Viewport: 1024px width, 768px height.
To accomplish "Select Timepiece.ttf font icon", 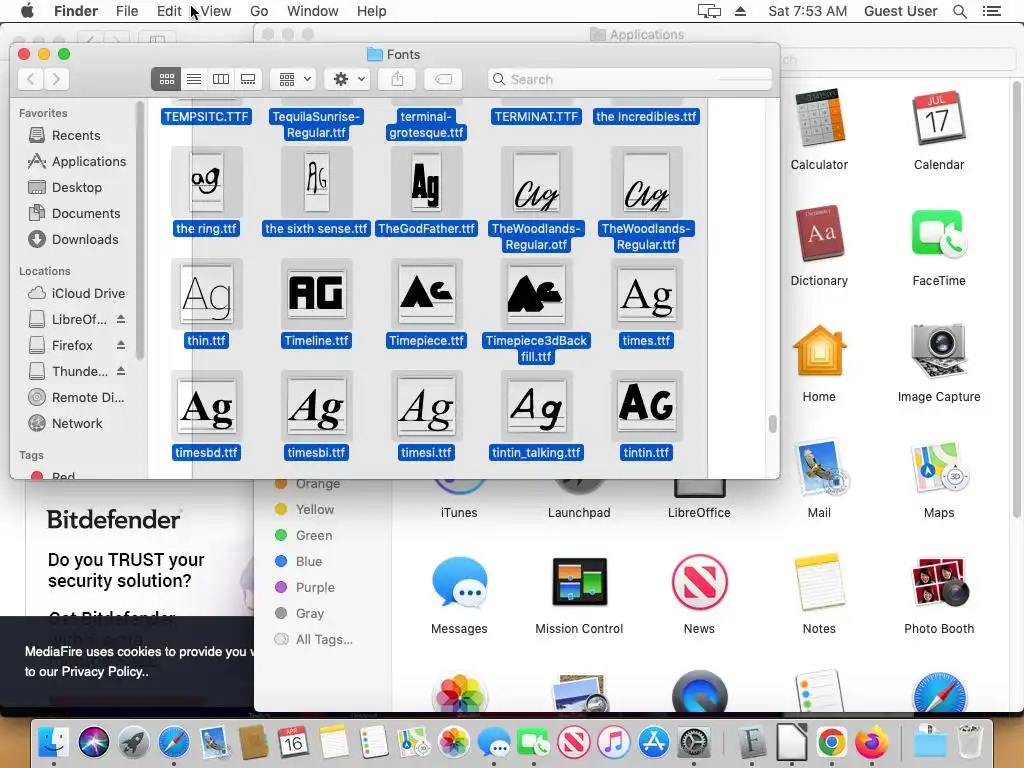I will [426, 295].
